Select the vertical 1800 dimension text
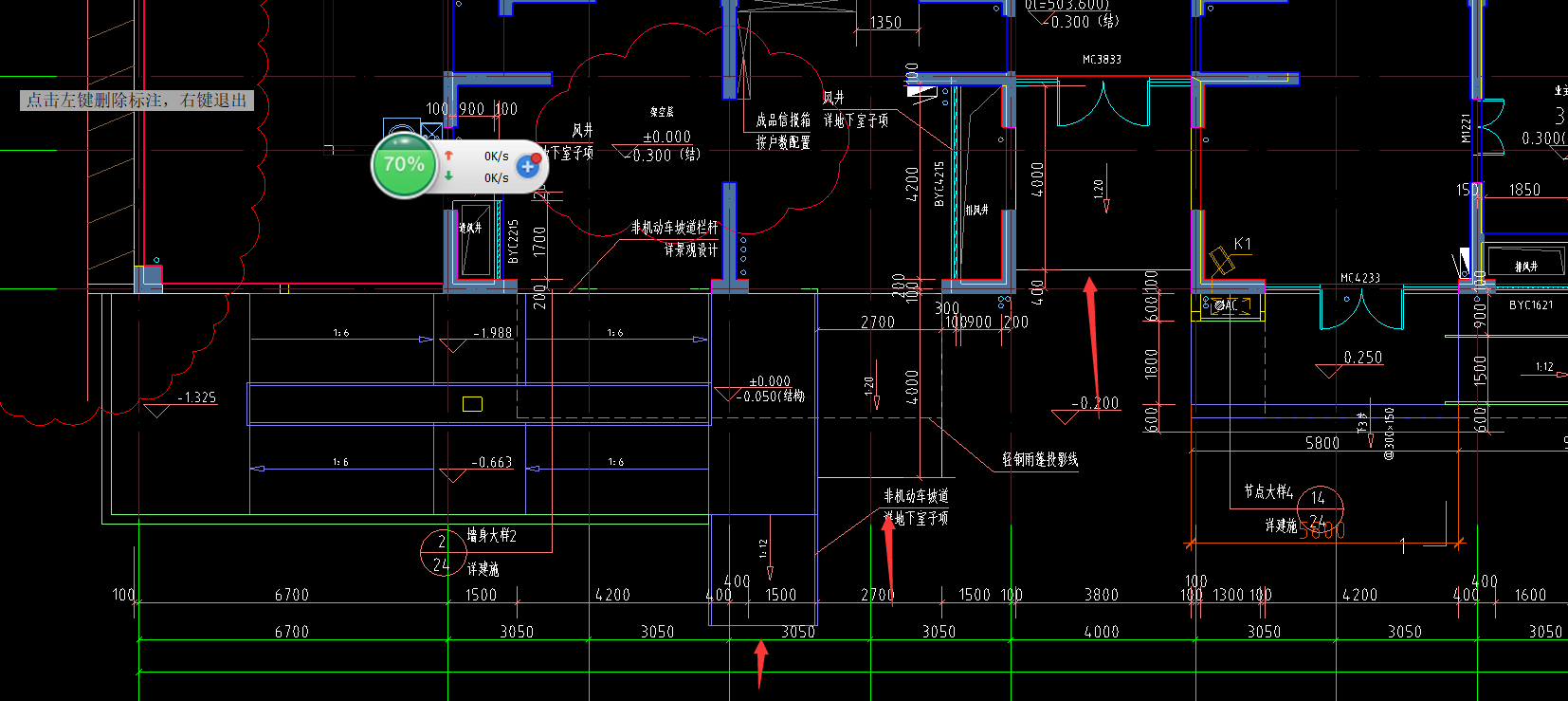The height and width of the screenshot is (701, 1568). coord(1151,363)
